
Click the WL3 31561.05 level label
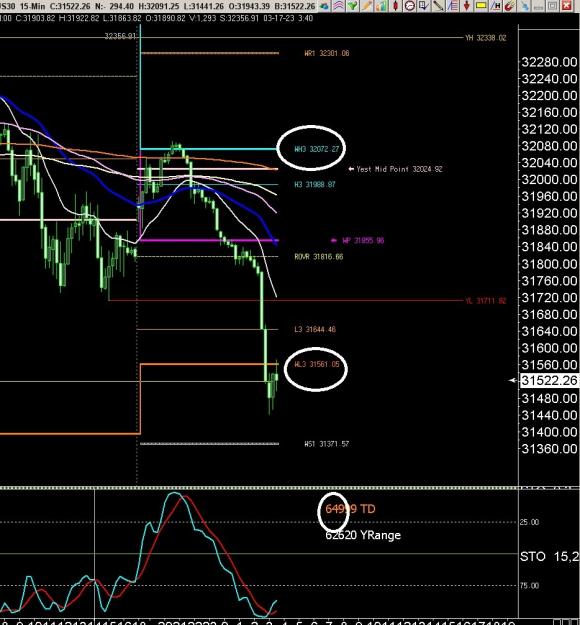pyautogui.click(x=317, y=364)
